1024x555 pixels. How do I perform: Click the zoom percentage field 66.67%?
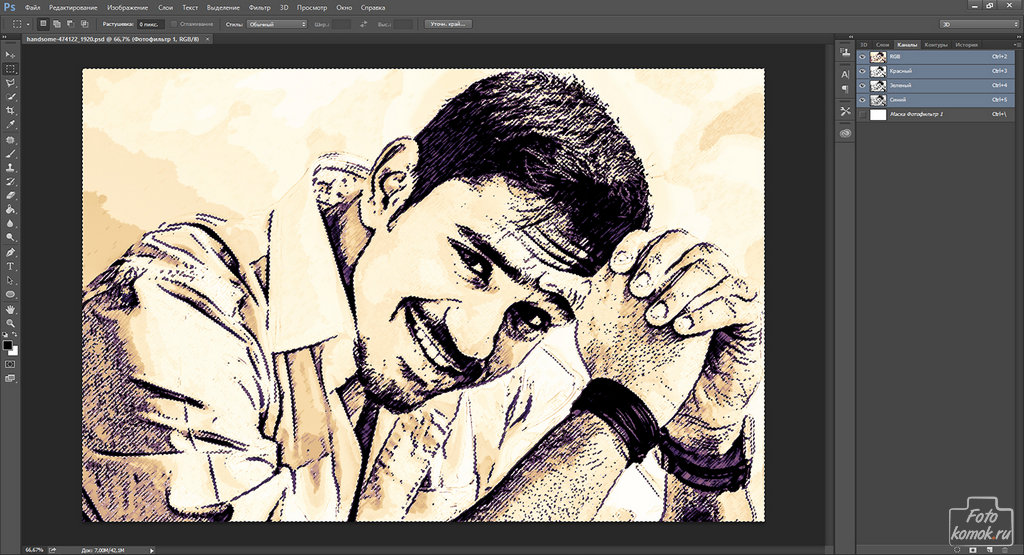click(x=34, y=550)
